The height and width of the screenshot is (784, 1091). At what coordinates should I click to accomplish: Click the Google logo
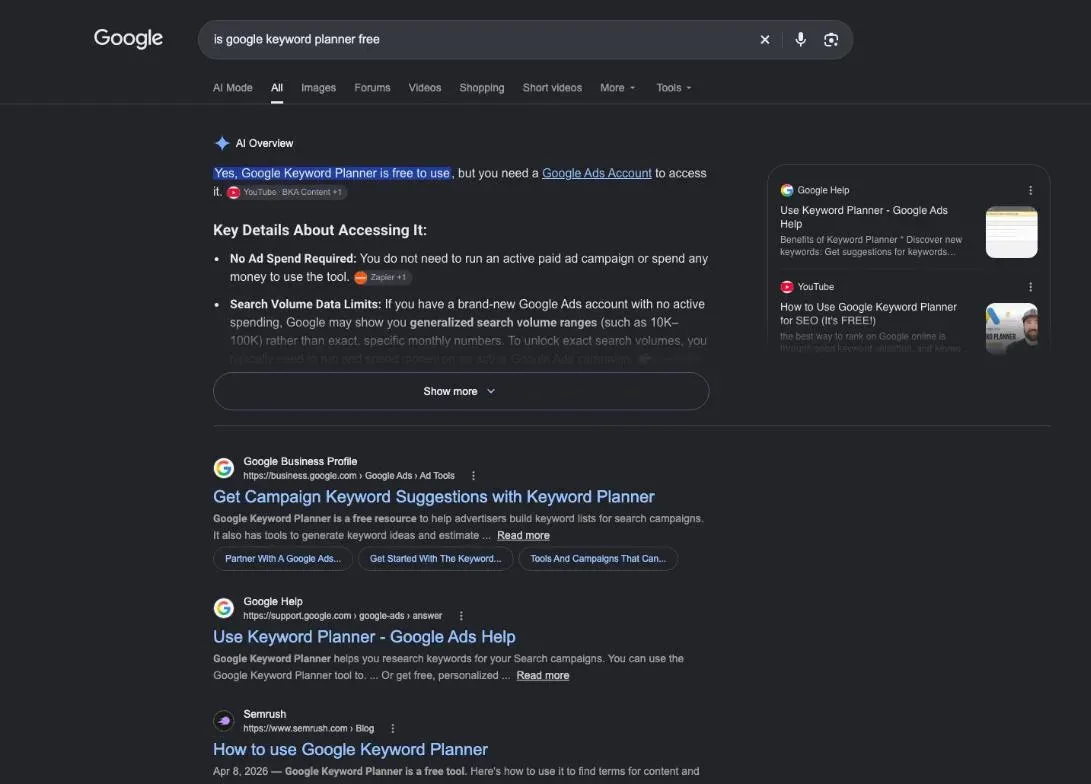128,38
